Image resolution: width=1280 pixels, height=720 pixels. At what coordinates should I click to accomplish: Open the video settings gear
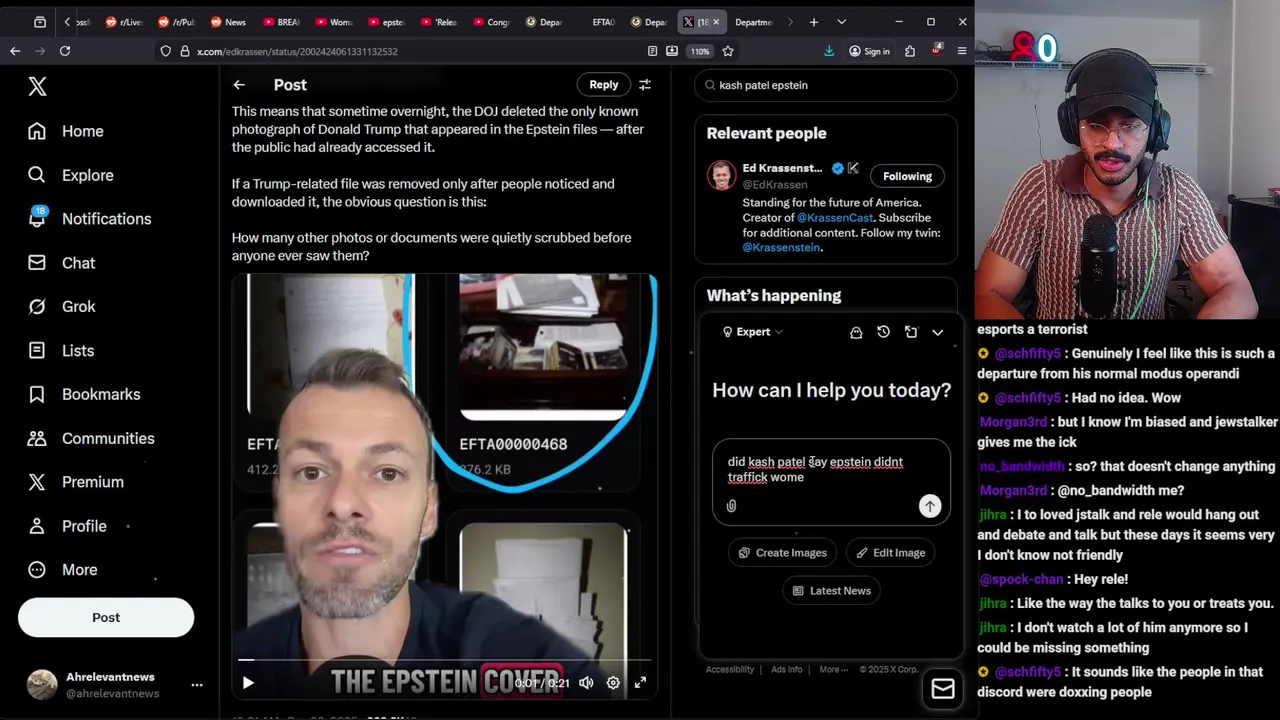coord(613,683)
